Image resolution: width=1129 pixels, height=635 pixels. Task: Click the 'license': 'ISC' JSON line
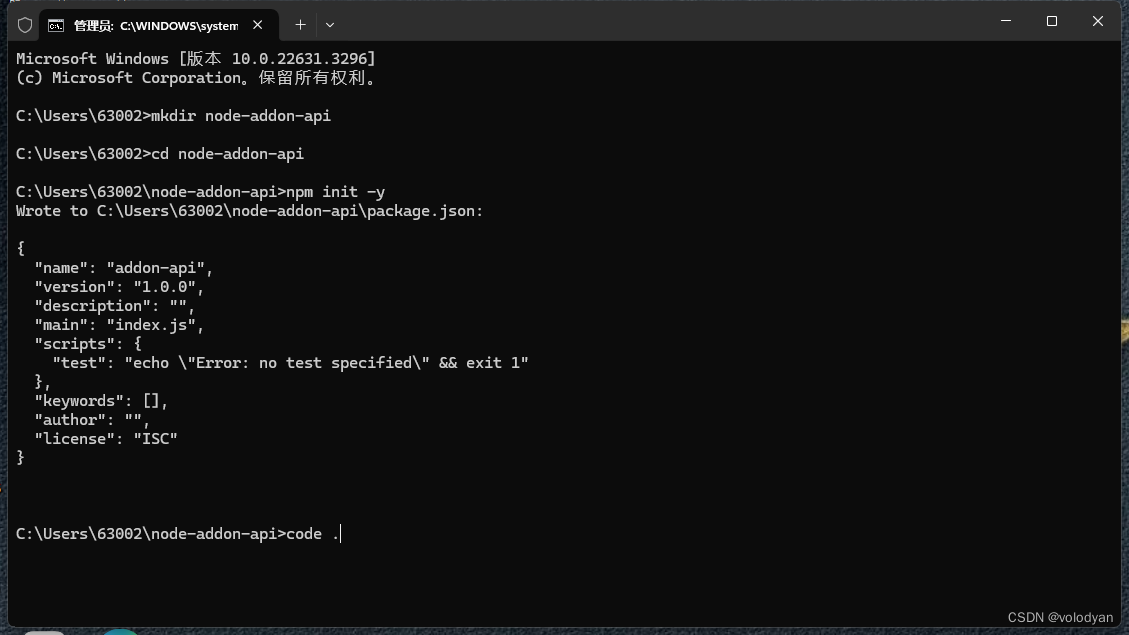(x=106, y=438)
